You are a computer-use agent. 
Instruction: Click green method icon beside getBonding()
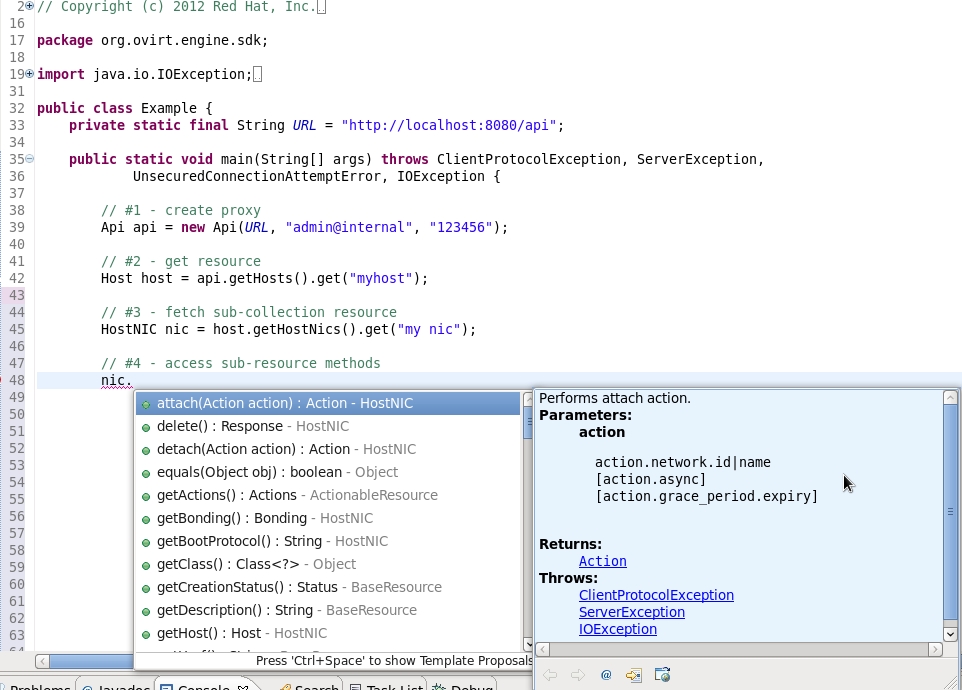tap(146, 519)
